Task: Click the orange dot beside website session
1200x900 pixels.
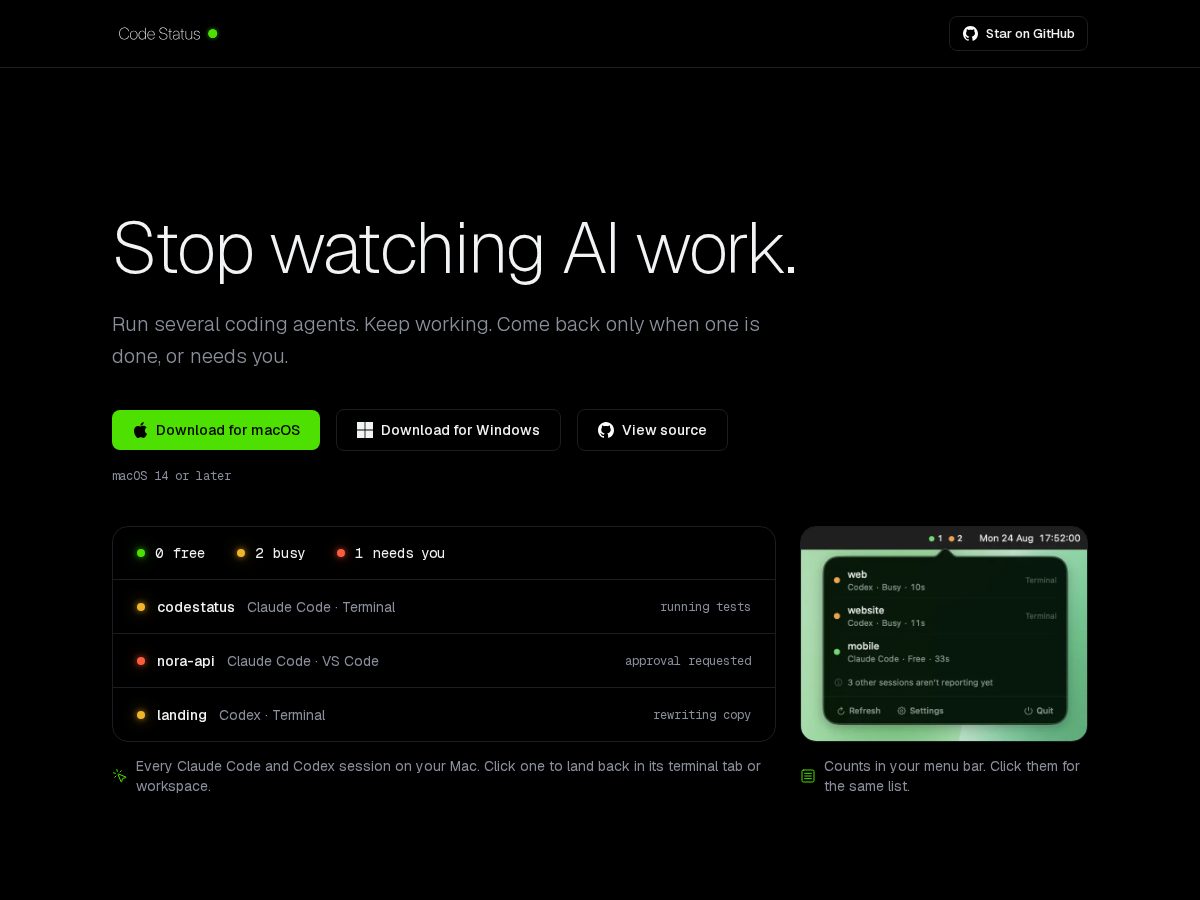Action: tap(837, 616)
